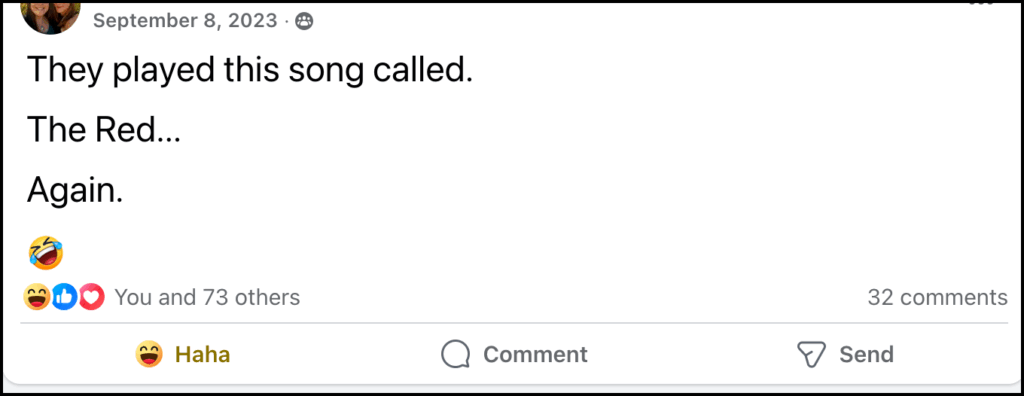This screenshot has height=396, width=1024.
Task: Click the Send button
Action: pyautogui.click(x=845, y=355)
